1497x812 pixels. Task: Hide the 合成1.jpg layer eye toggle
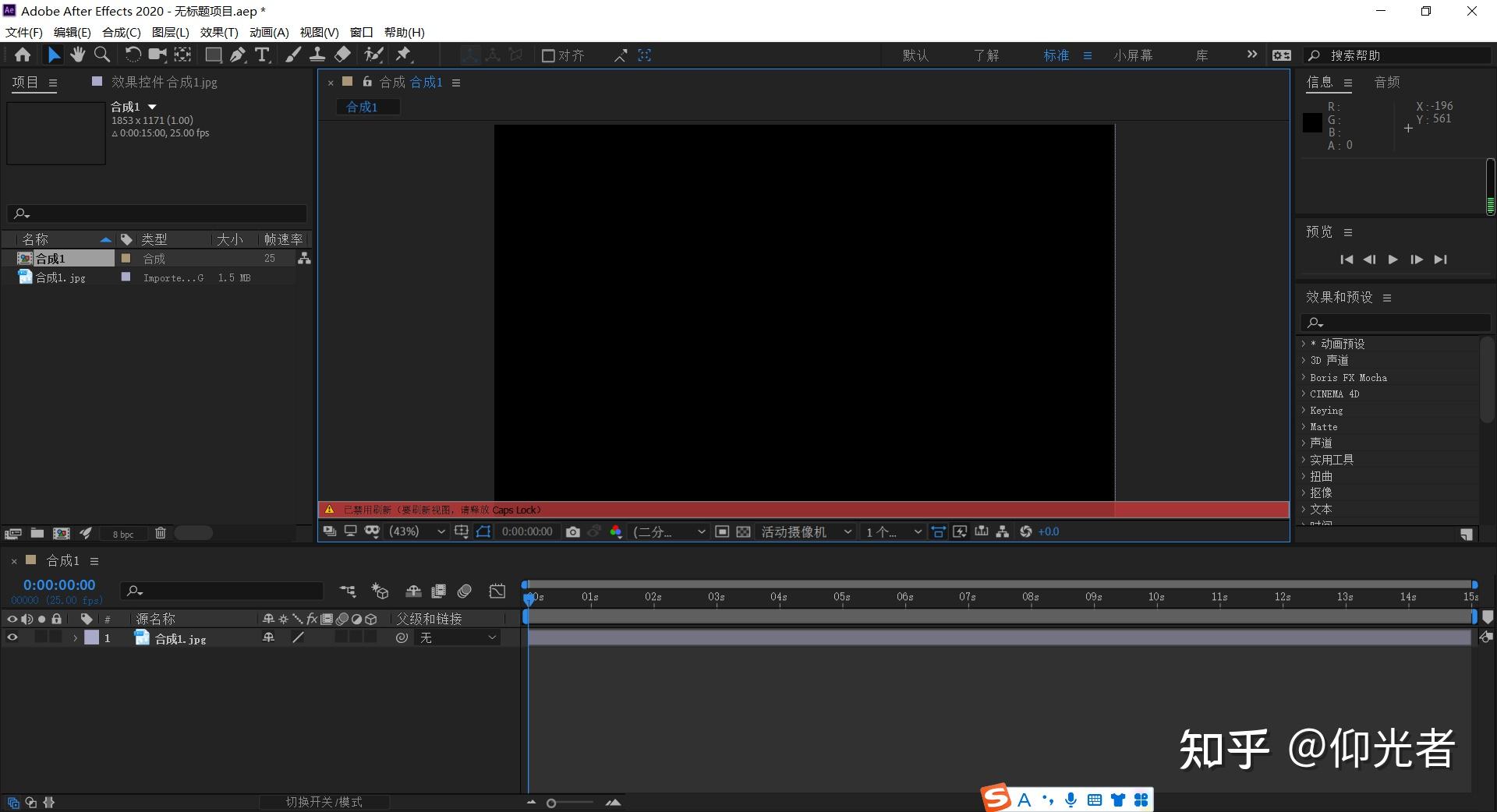[x=12, y=637]
